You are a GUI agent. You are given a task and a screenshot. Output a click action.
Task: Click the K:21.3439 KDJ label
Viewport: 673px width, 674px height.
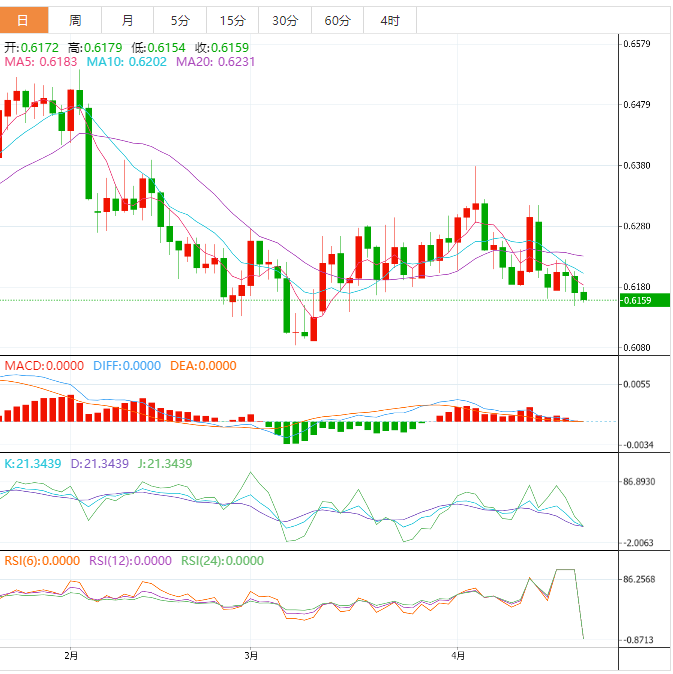[33, 464]
